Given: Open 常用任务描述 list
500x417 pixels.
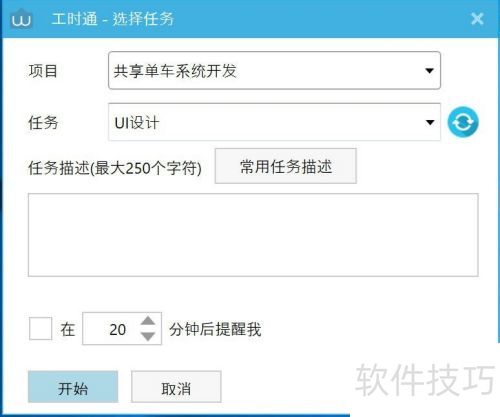Looking at the screenshot, I should click(286, 166).
